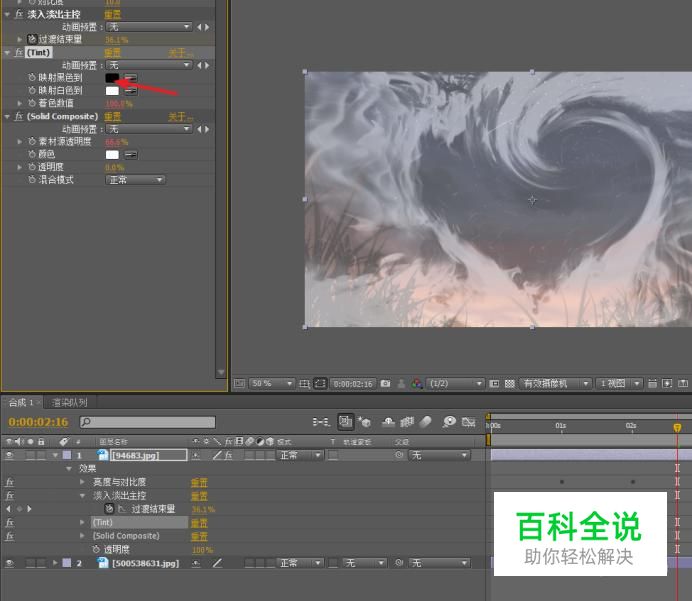The image size is (692, 601).
Task: Open the (1/2) resolution dropdown
Action: pos(455,383)
